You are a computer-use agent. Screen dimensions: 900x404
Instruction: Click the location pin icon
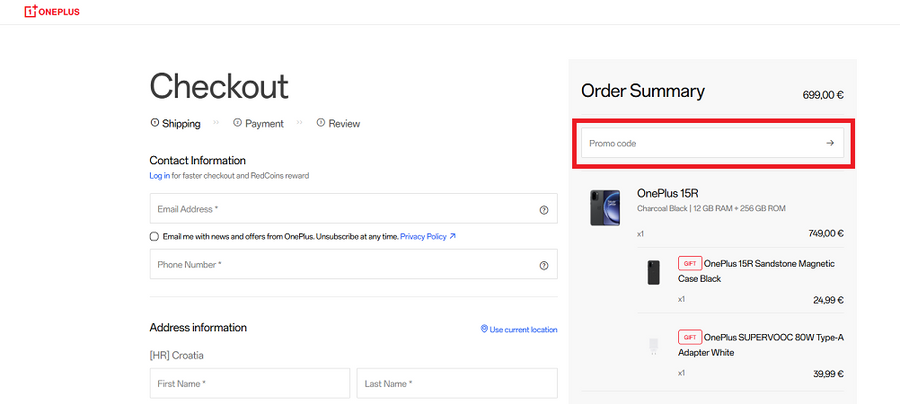click(x=484, y=329)
